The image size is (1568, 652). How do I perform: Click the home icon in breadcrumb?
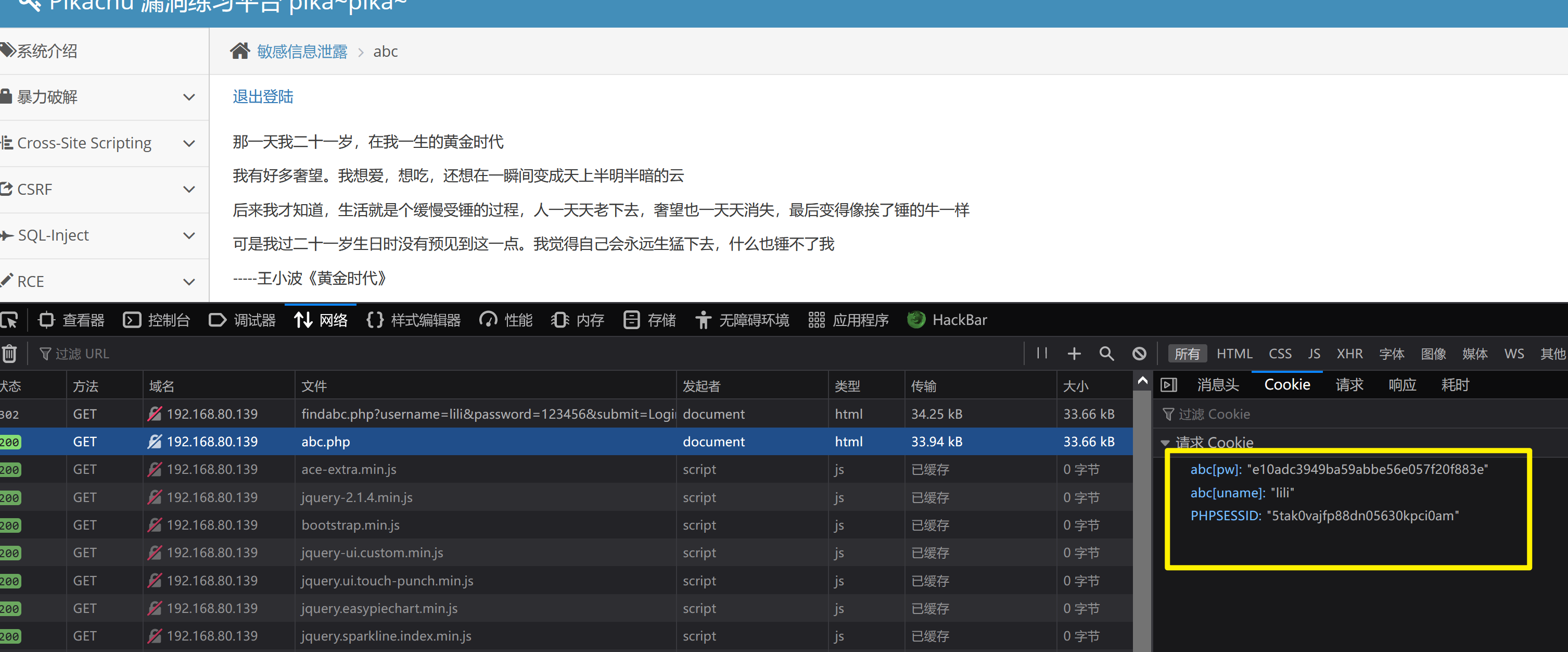tap(240, 51)
